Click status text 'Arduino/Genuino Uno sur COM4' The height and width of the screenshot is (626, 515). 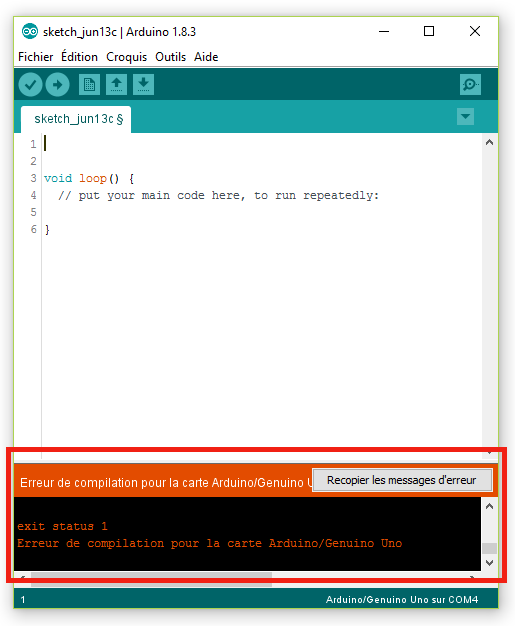coord(402,600)
